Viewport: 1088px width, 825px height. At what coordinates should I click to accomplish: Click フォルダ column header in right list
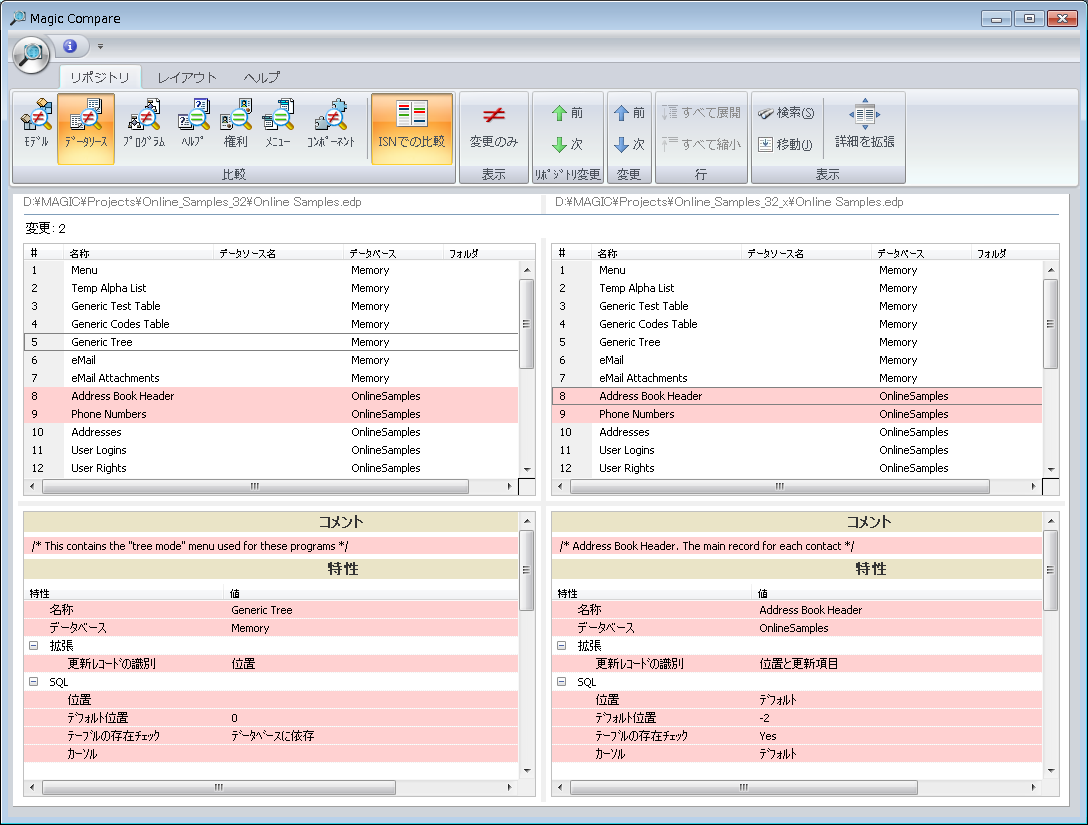1006,253
